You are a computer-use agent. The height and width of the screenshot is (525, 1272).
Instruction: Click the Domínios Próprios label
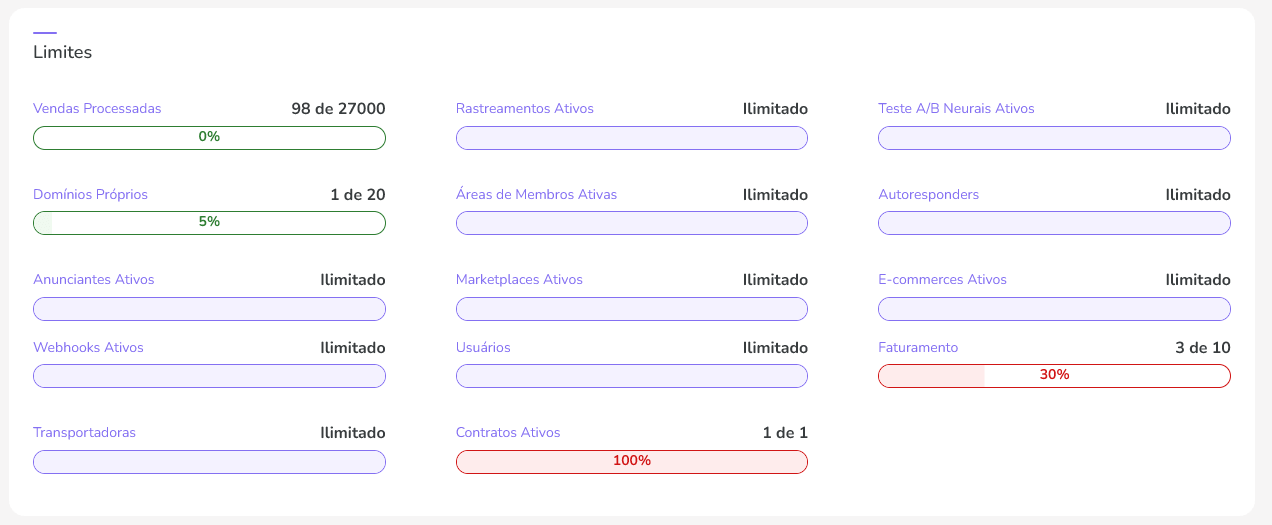pyautogui.click(x=90, y=195)
